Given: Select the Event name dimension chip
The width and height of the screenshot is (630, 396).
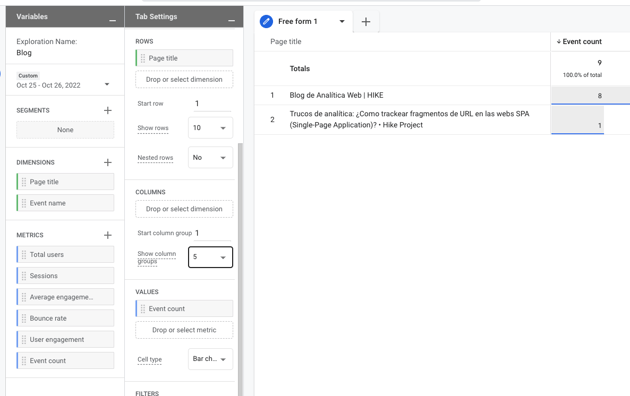Looking at the screenshot, I should coord(65,203).
